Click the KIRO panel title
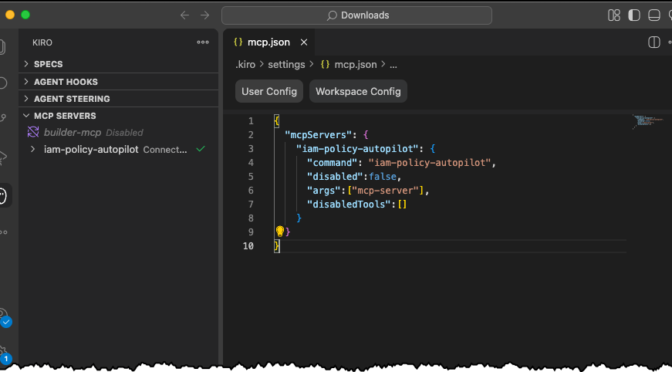Image resolution: width=672 pixels, height=372 pixels. coord(42,42)
